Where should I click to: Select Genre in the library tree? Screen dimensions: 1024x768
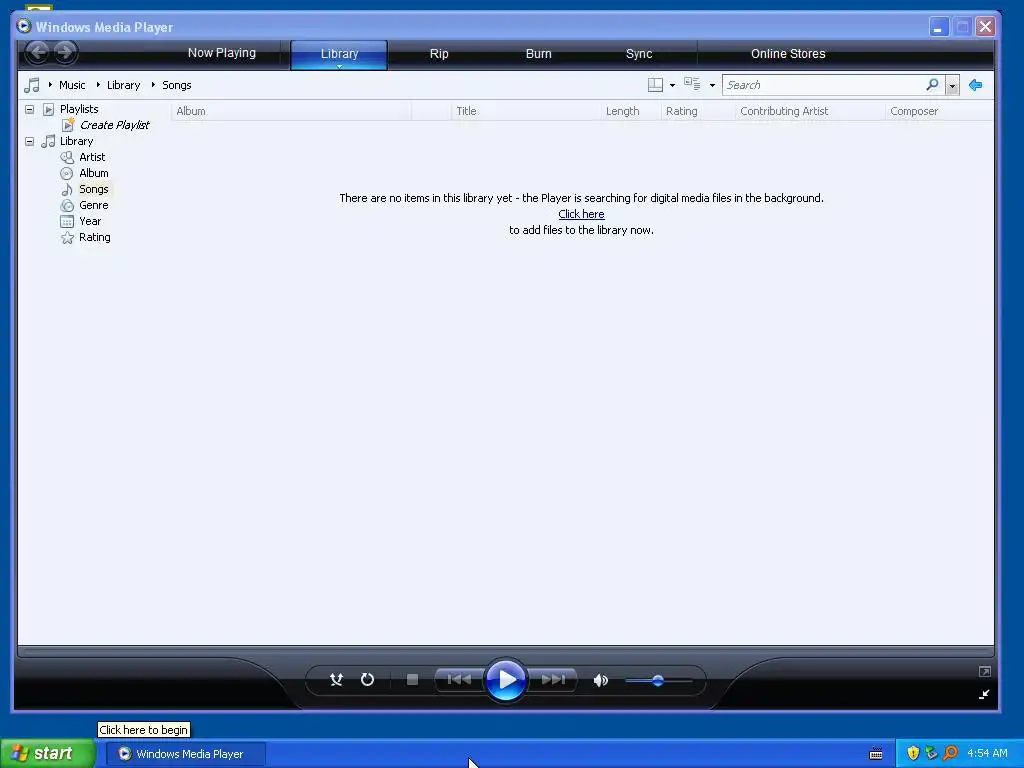[93, 205]
